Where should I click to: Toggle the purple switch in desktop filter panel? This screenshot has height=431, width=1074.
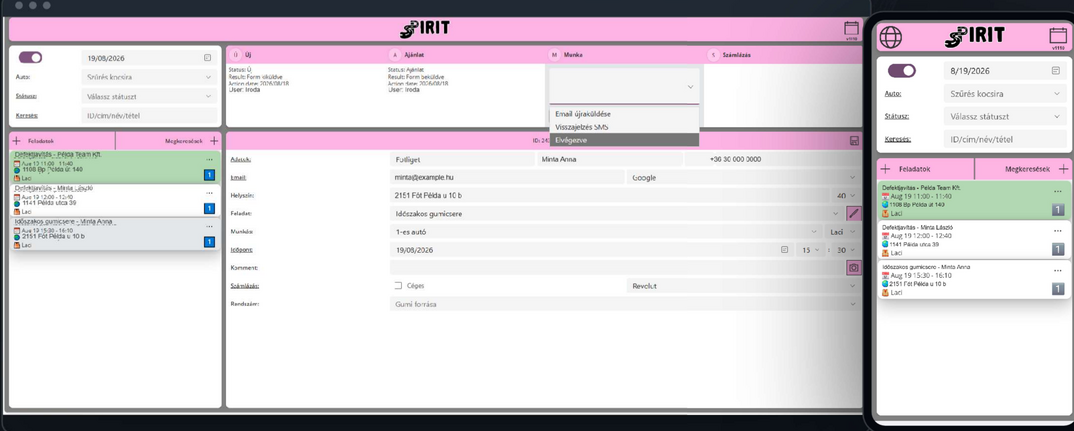[30, 58]
